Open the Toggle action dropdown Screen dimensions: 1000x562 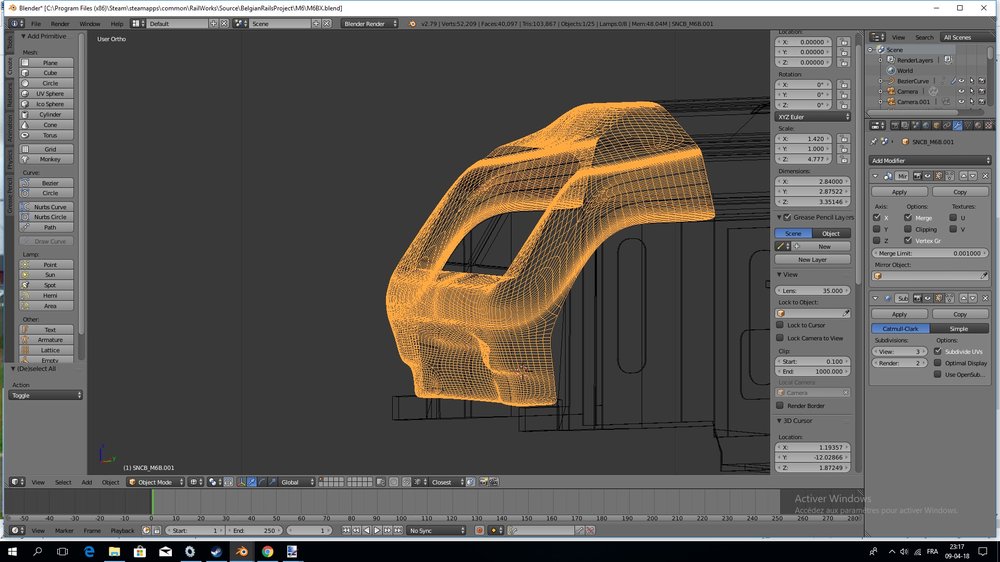click(45, 396)
